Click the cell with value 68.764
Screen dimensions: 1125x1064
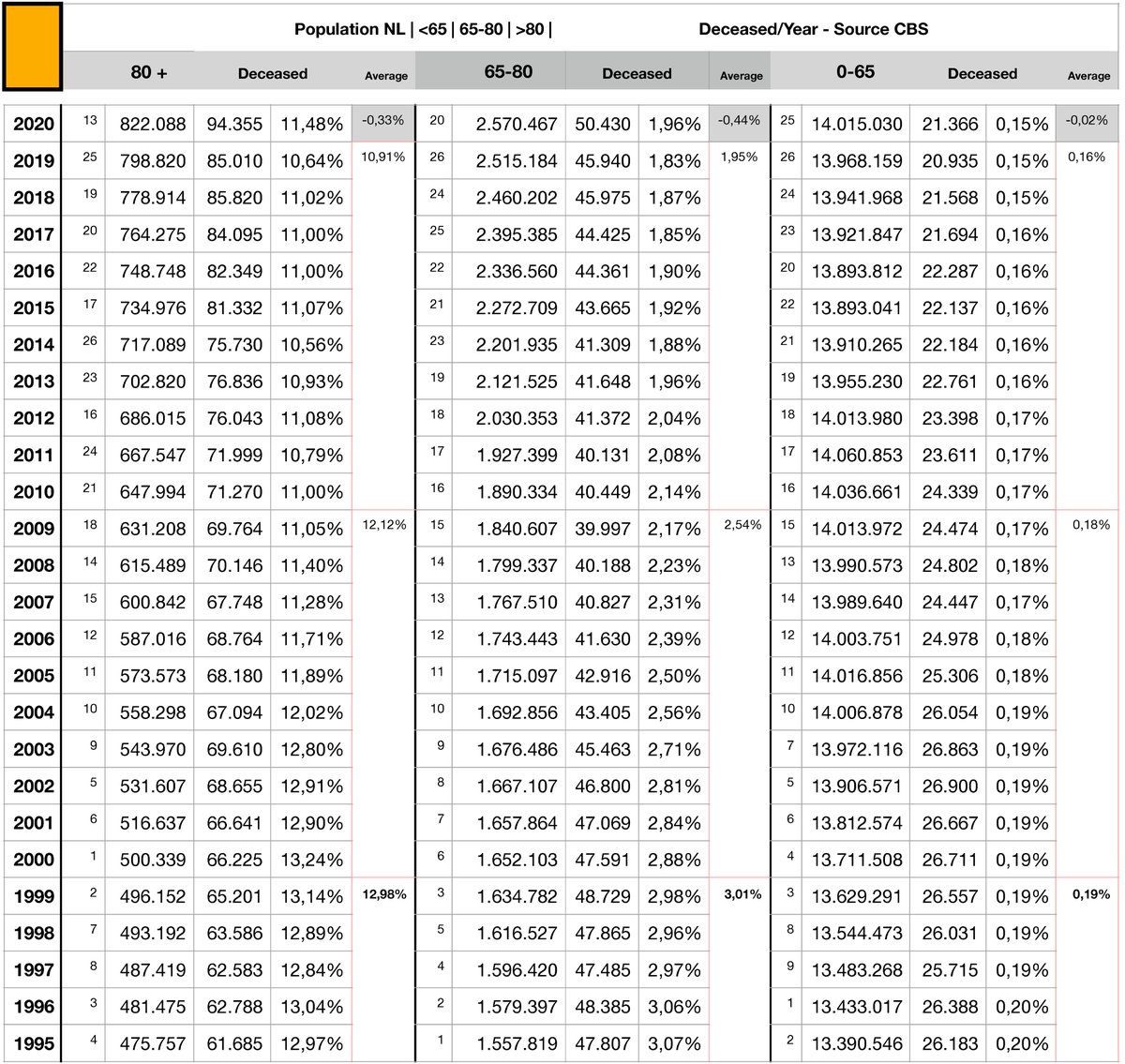[234, 638]
